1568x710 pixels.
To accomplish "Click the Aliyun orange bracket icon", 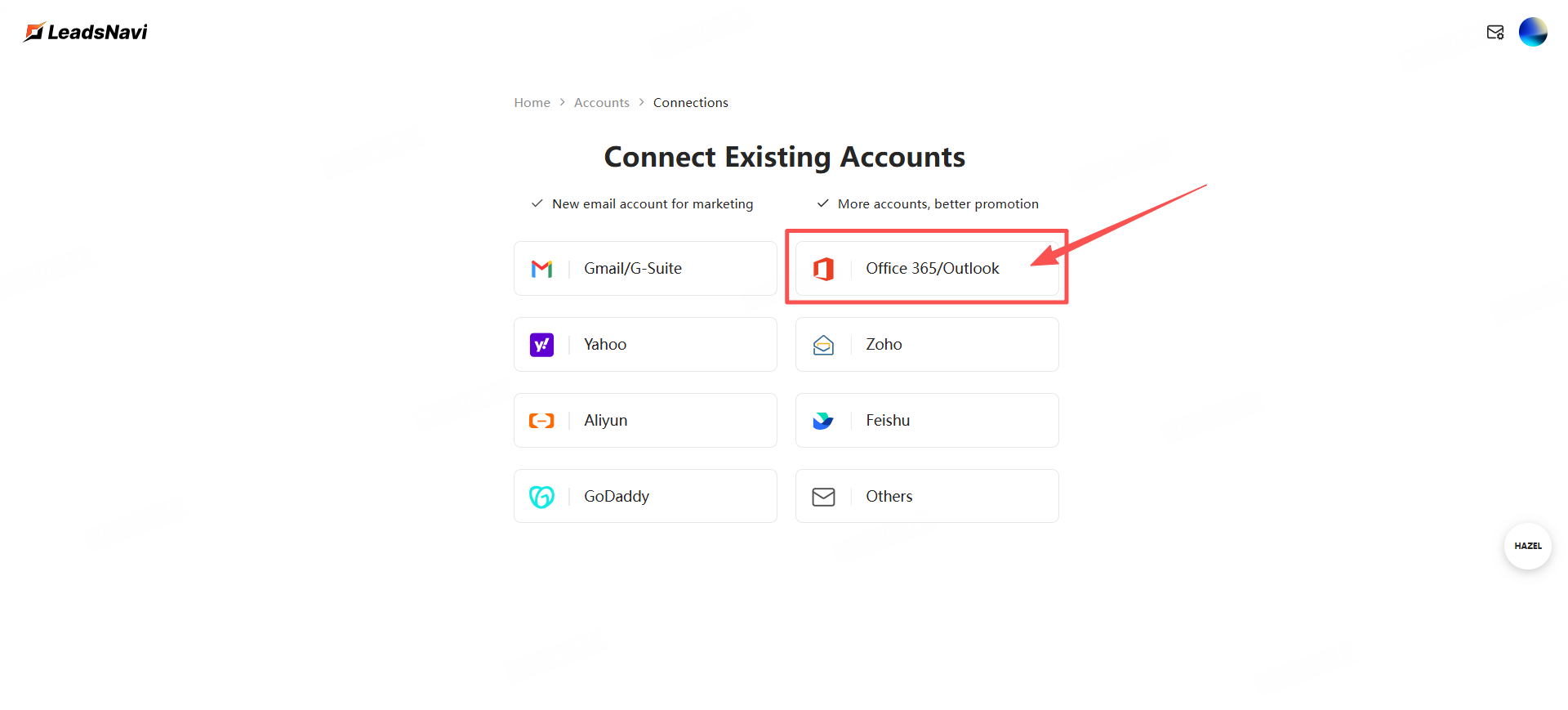I will (541, 421).
